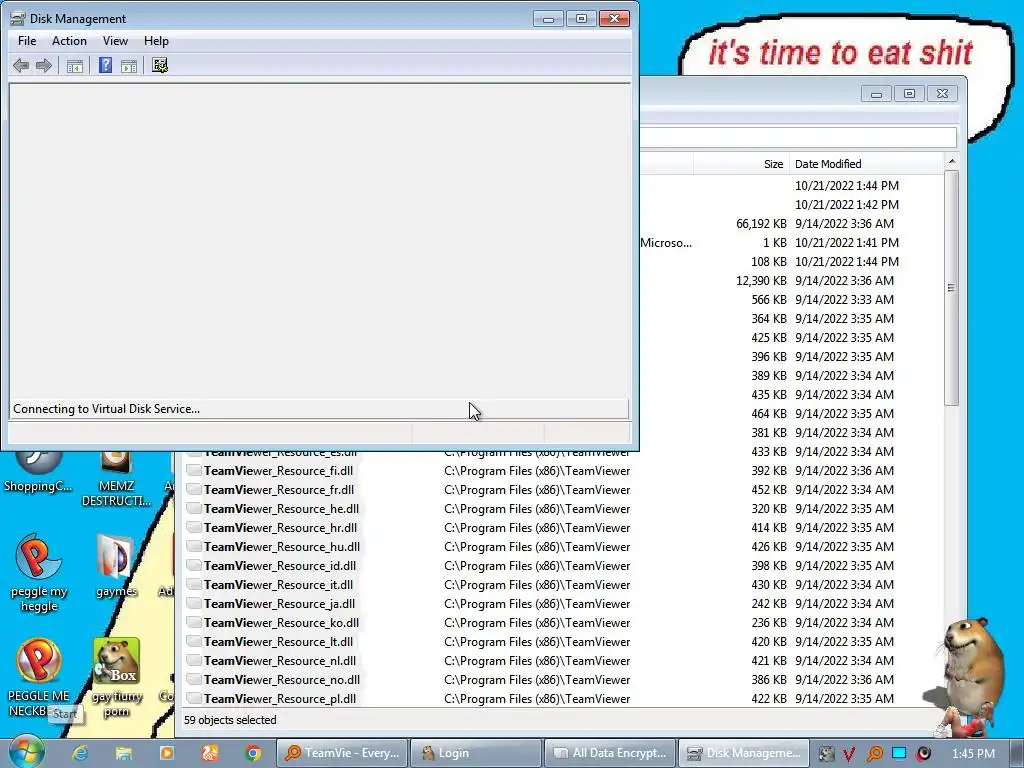Sort by the Date Modified column header
This screenshot has height=768, width=1024.
(x=866, y=164)
